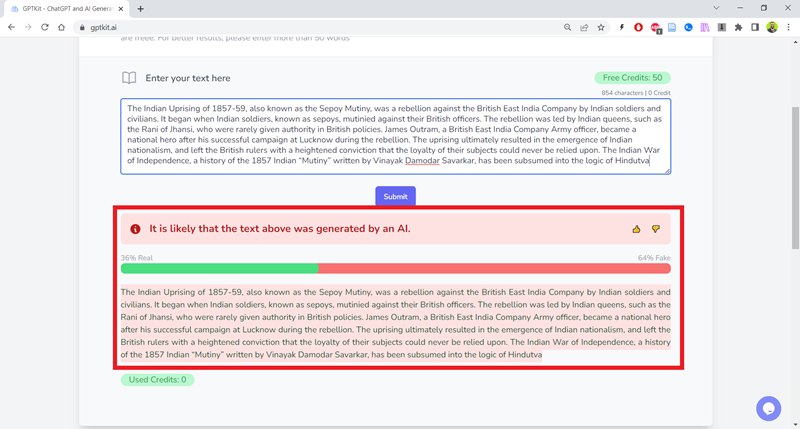The height and width of the screenshot is (429, 800).
Task: Click the red info alert icon
Action: [x=135, y=229]
